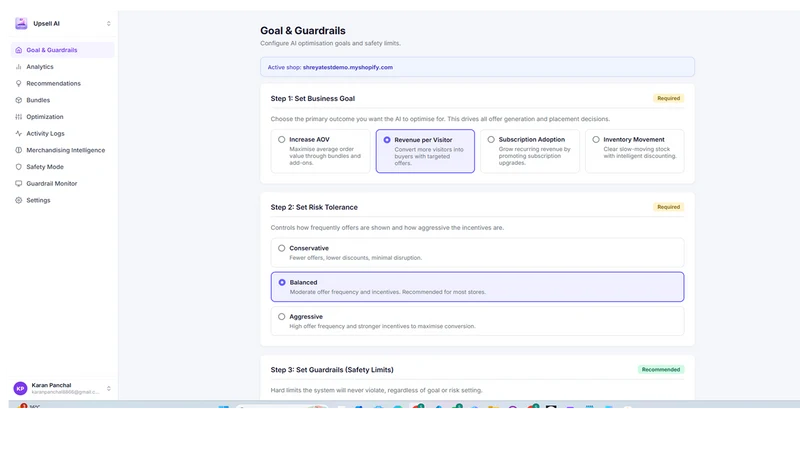Screen dimensions: 800x450
Task: Click the Upsell AI logo icon
Action: click(x=21, y=23)
